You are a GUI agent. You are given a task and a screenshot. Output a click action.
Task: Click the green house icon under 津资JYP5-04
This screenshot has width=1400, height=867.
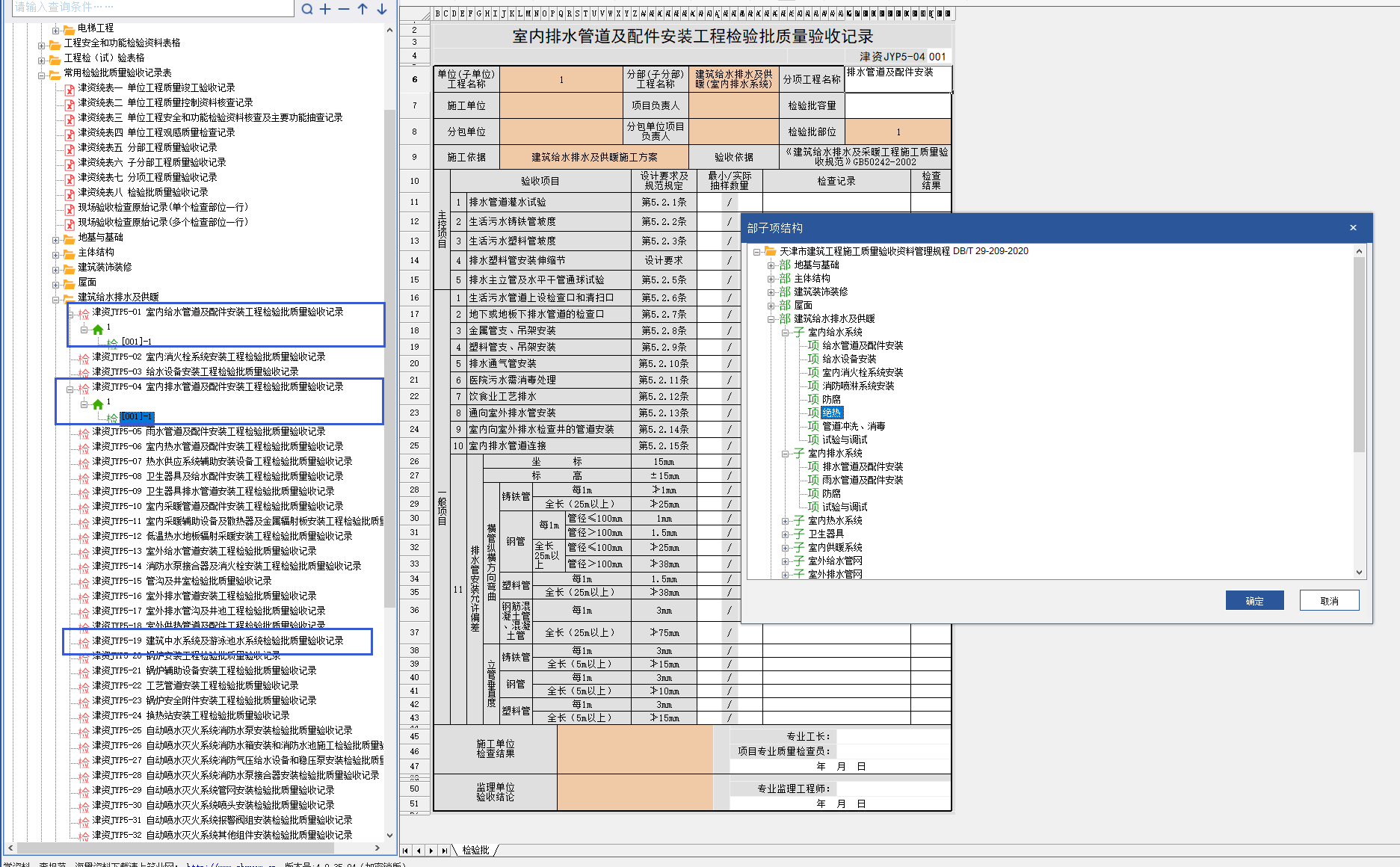(x=98, y=404)
